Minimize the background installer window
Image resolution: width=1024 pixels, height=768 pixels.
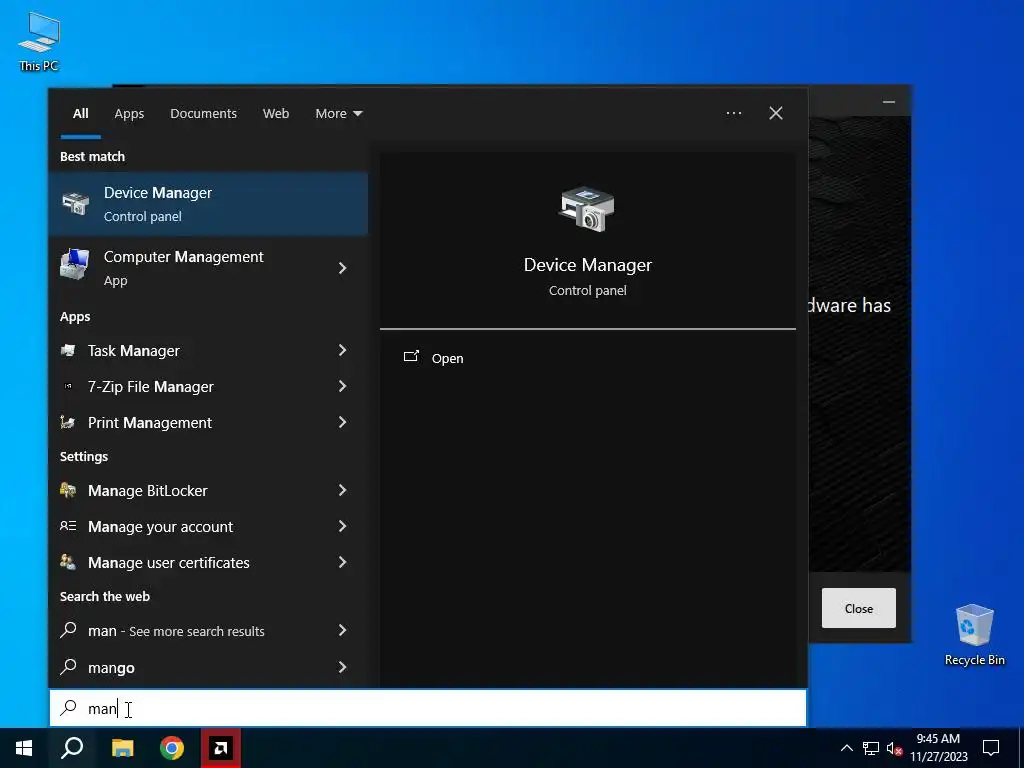[x=888, y=102]
